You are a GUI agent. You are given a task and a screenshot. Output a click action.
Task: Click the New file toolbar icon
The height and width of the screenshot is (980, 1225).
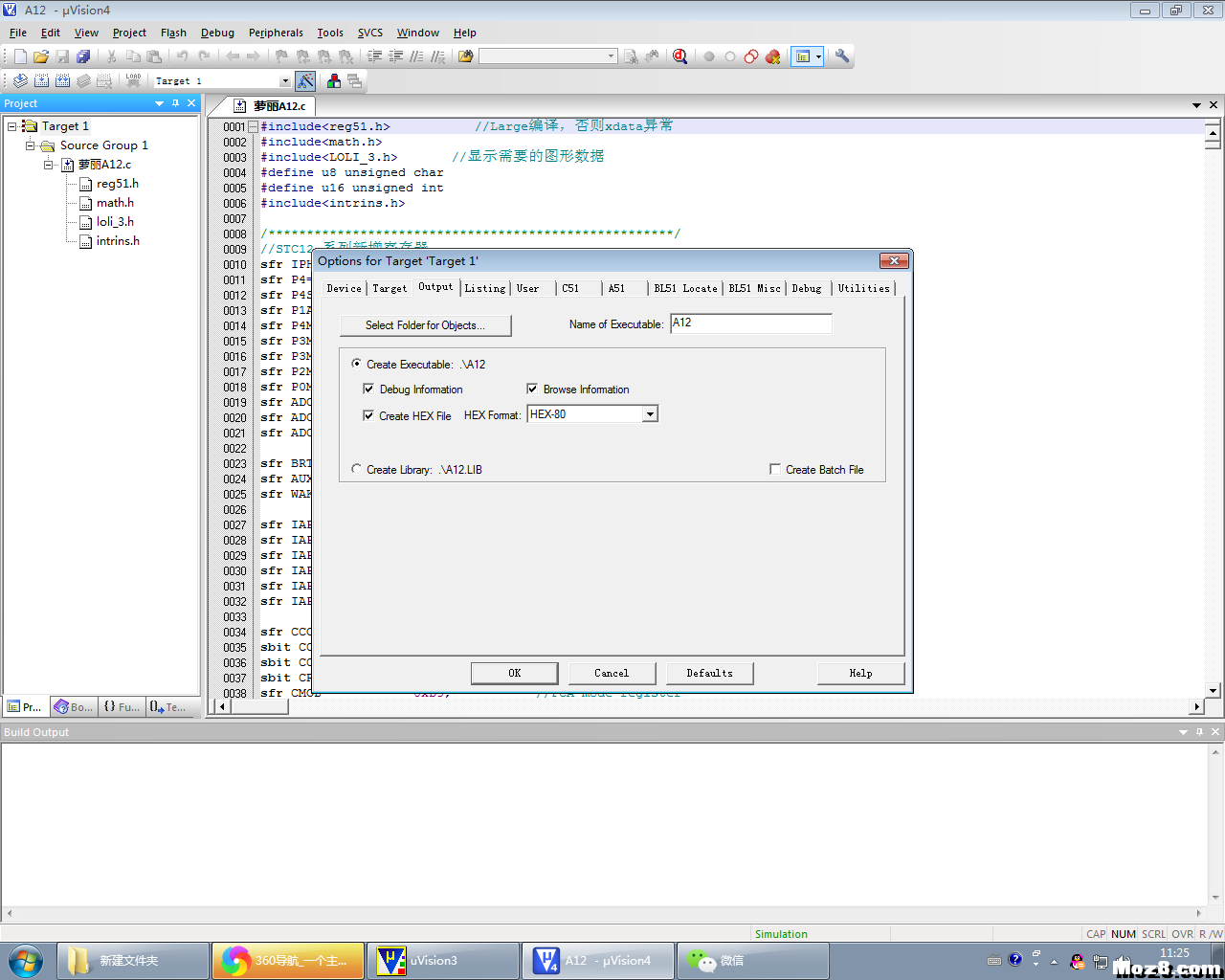(20, 56)
